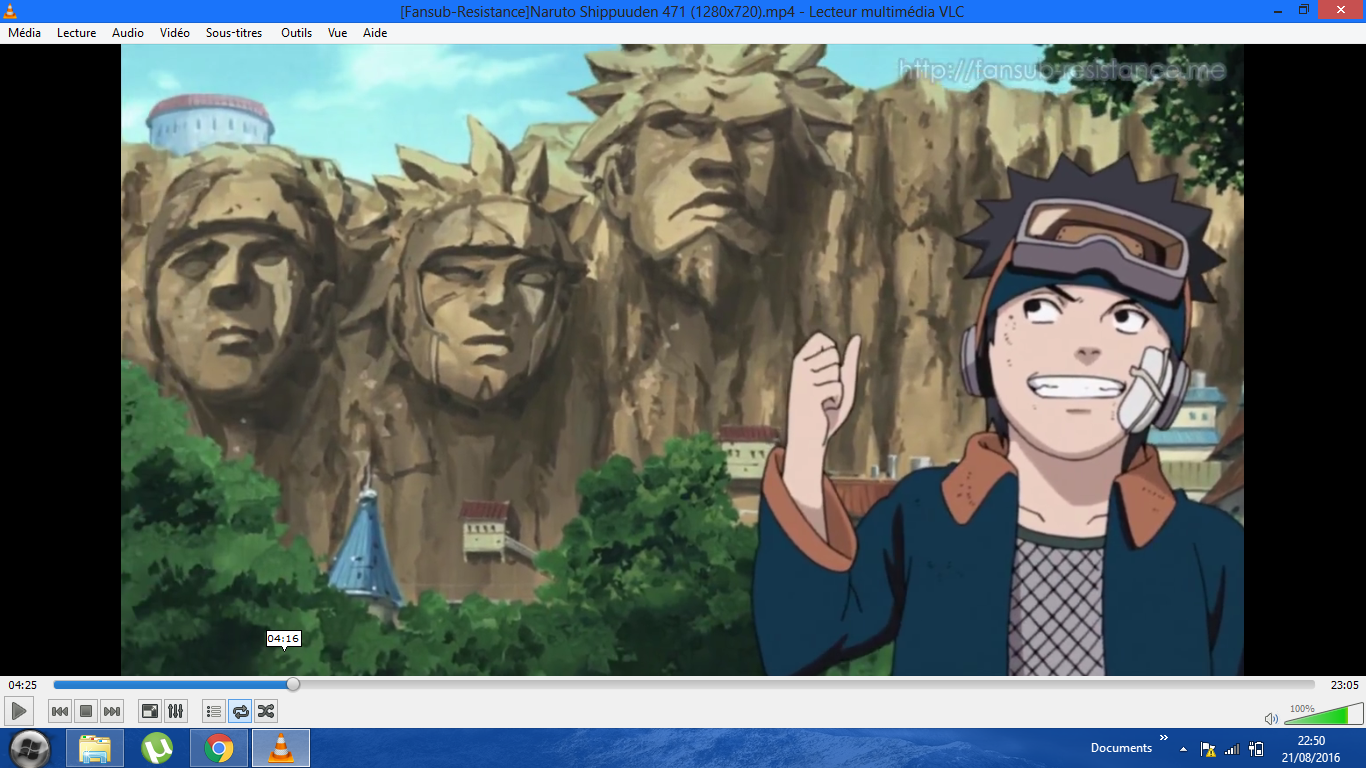Expand the Documents toolbar chevron
Viewport: 1366px width, 768px height.
[1163, 738]
